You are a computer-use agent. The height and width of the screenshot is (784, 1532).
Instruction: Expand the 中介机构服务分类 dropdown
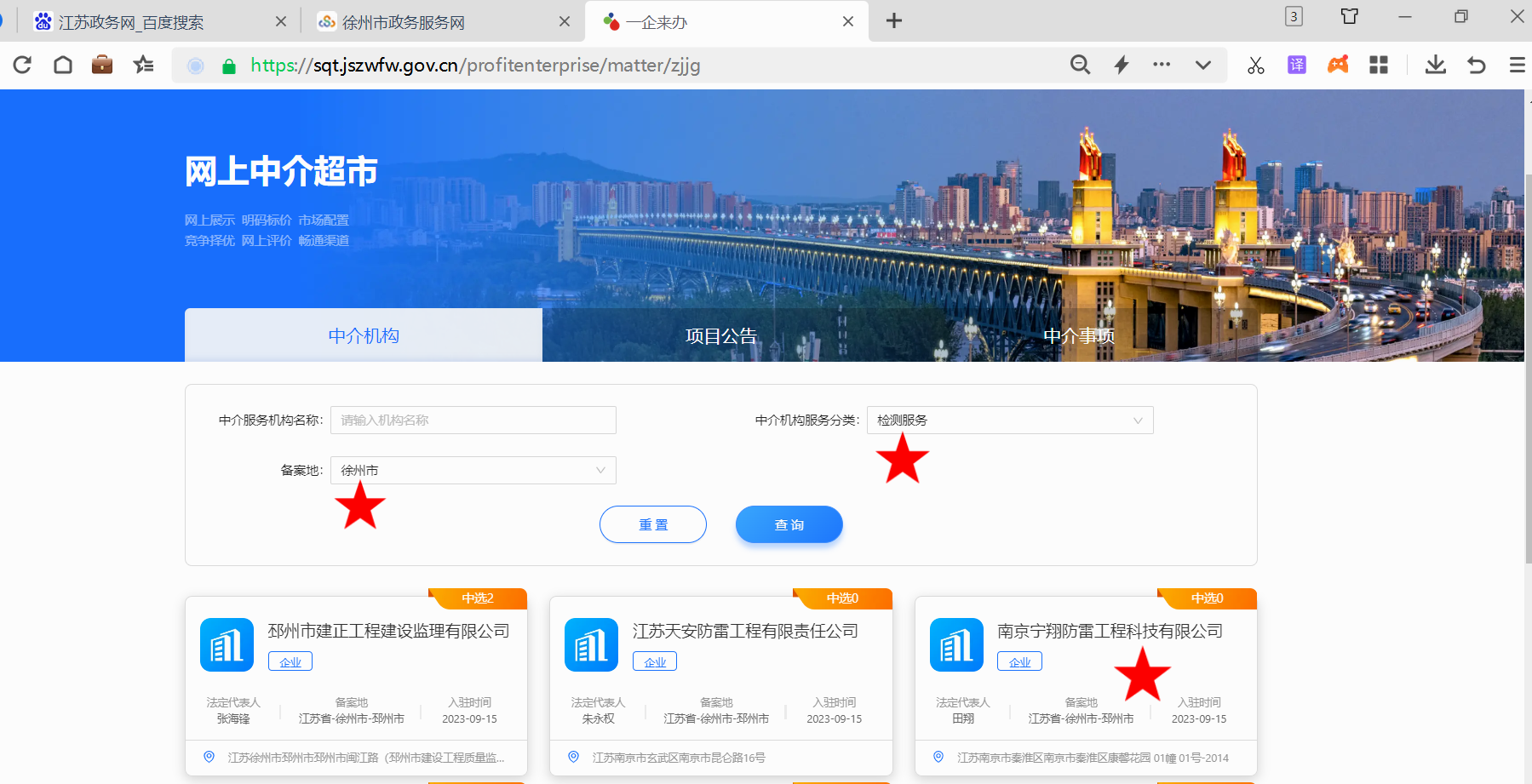coord(1009,421)
